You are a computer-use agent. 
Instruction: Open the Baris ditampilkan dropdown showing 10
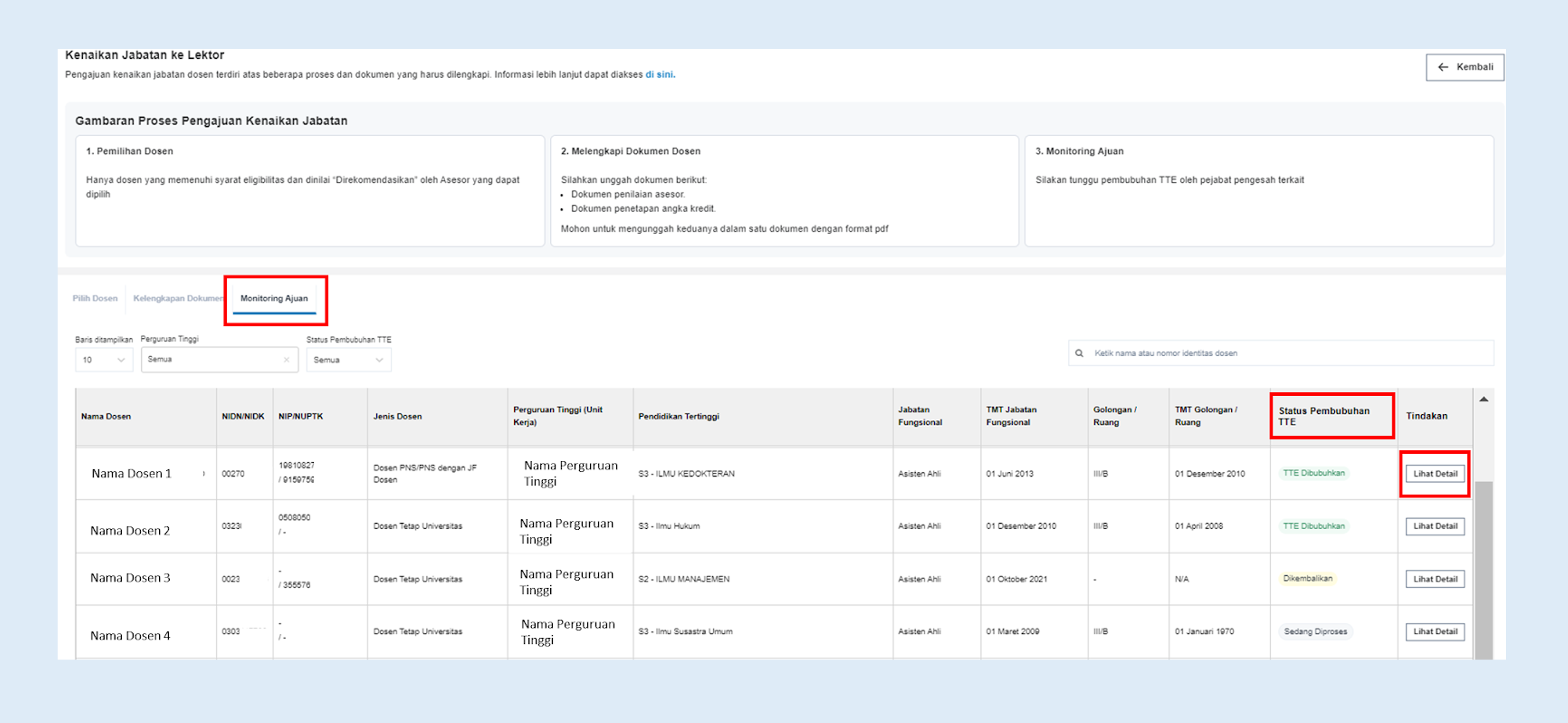coord(104,360)
